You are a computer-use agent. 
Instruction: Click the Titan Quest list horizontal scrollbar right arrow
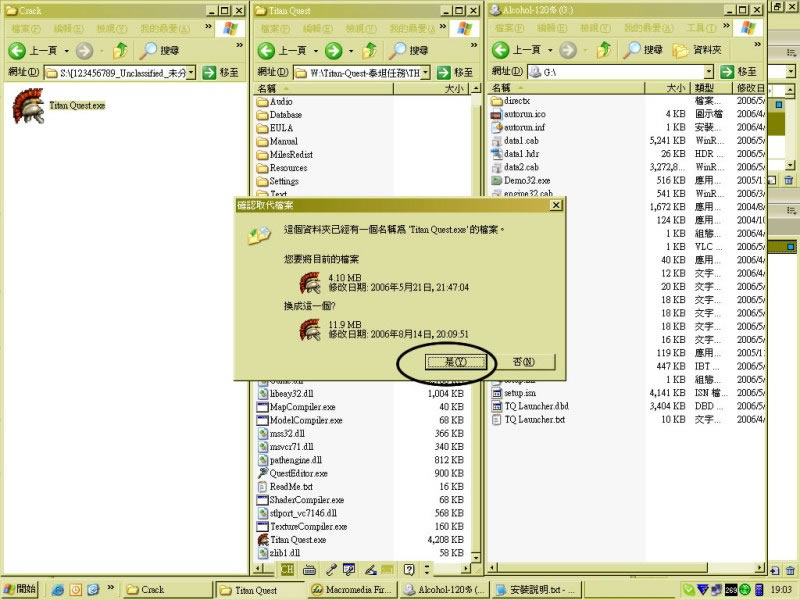[466, 568]
